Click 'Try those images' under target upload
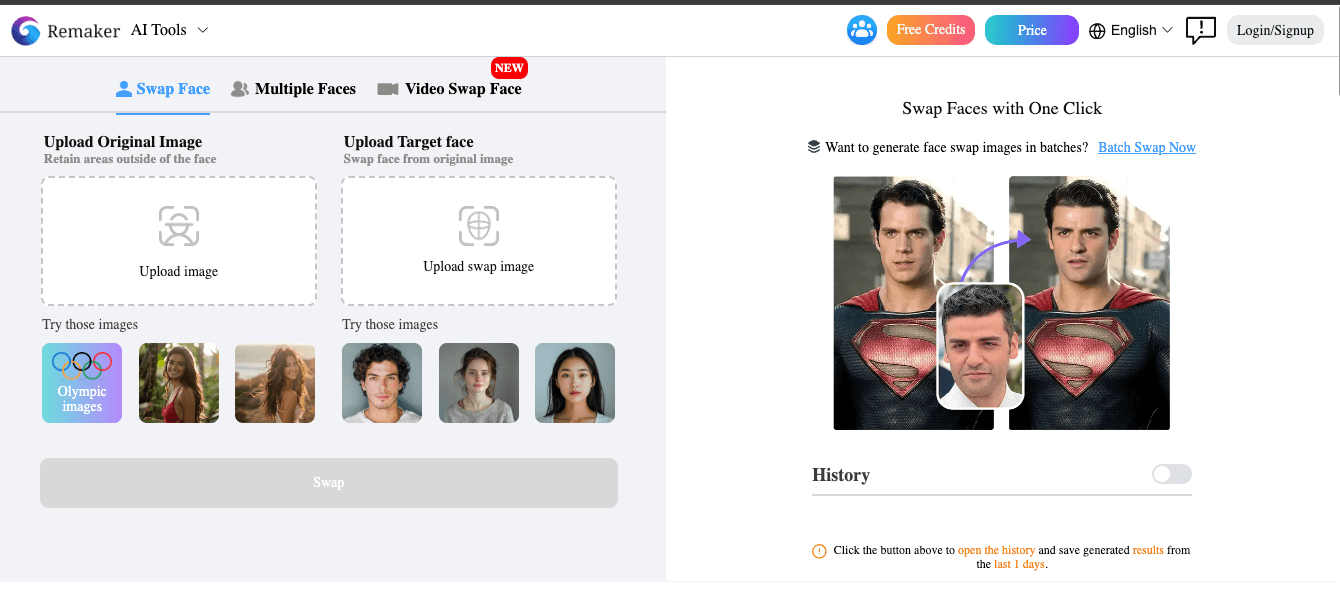1340x596 pixels. point(390,325)
